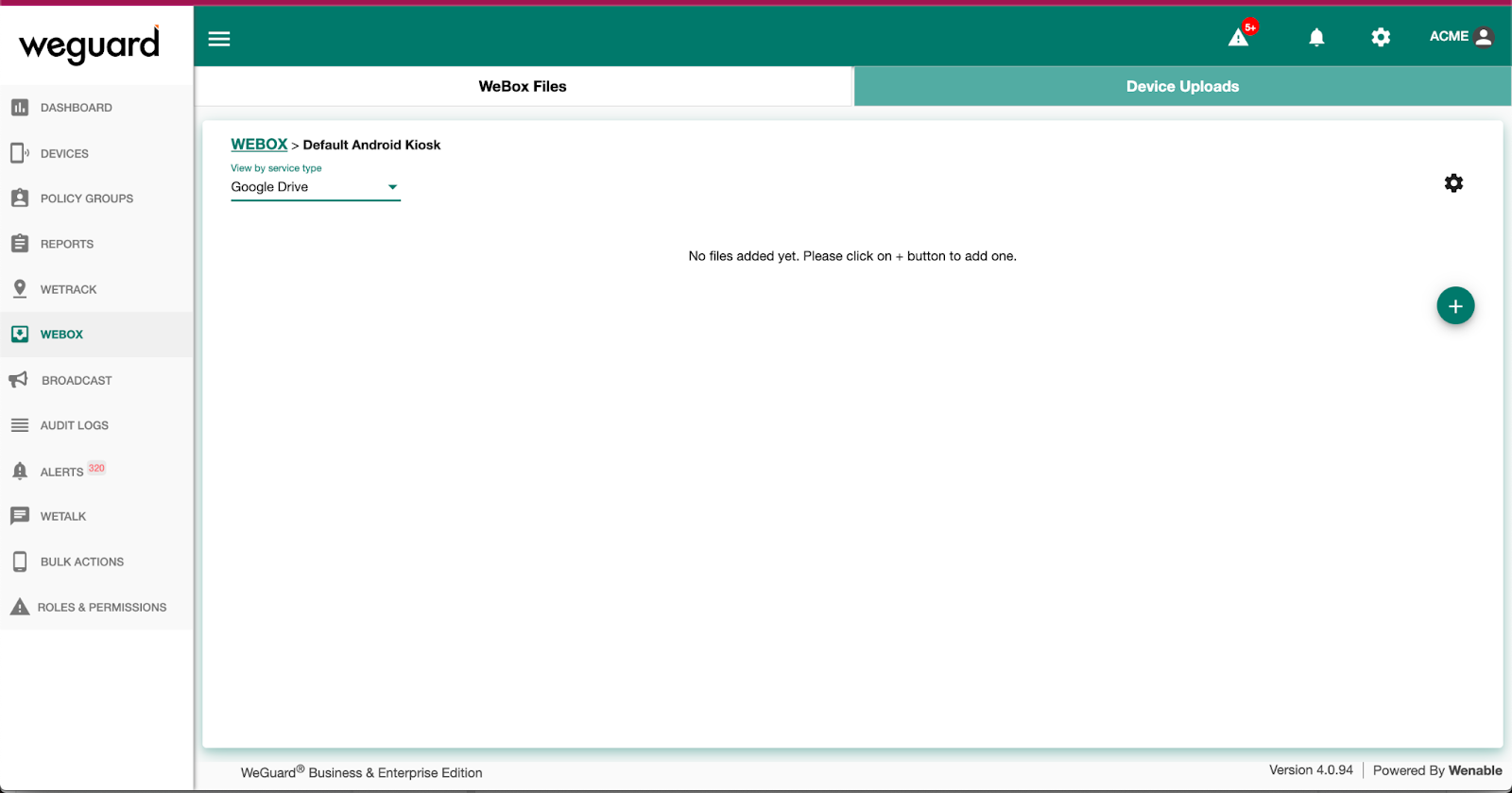This screenshot has height=793, width=1512.
Task: Switch to the WeBox Files tab
Action: (523, 86)
